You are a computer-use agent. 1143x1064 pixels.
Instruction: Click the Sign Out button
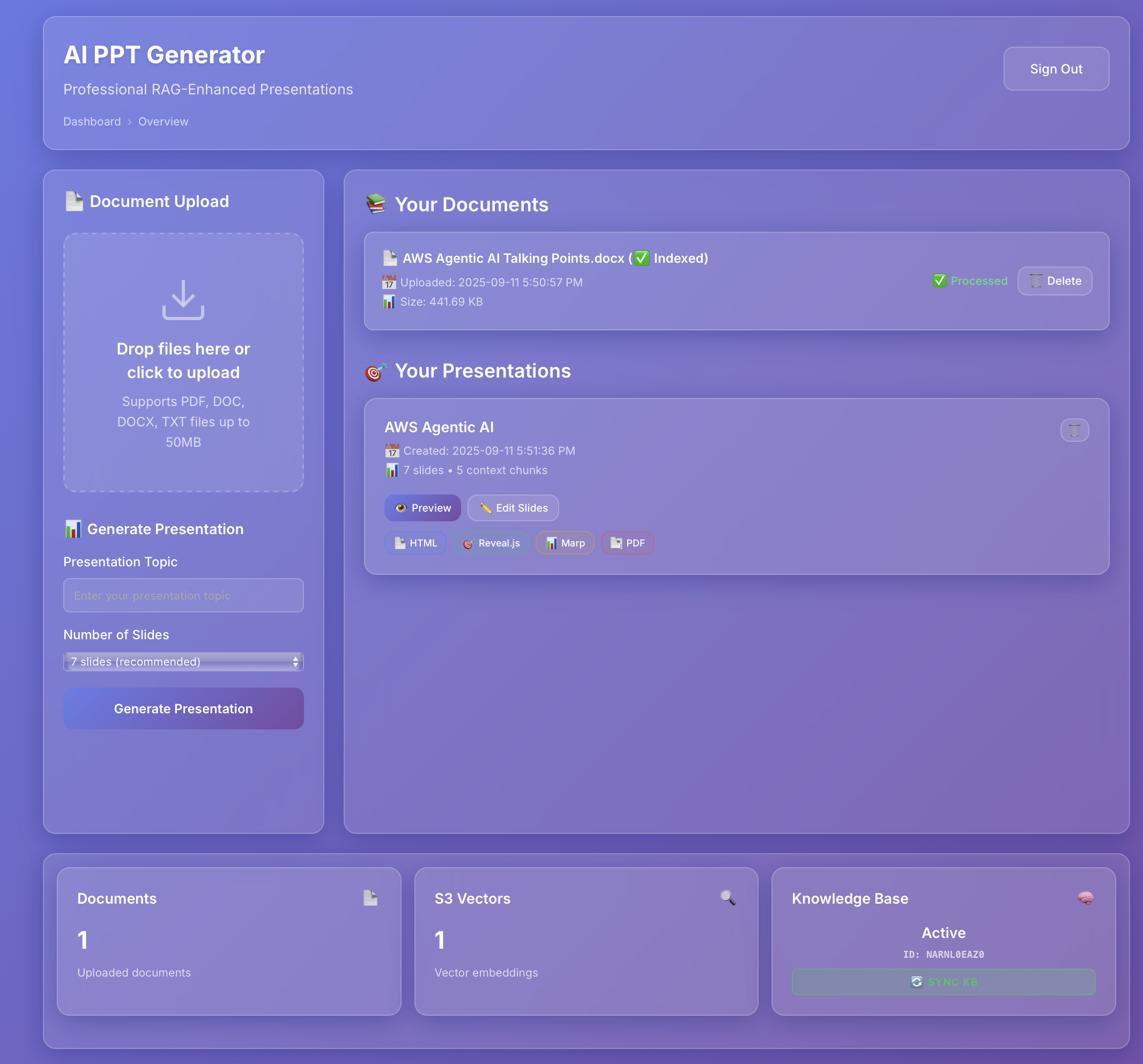coord(1056,69)
